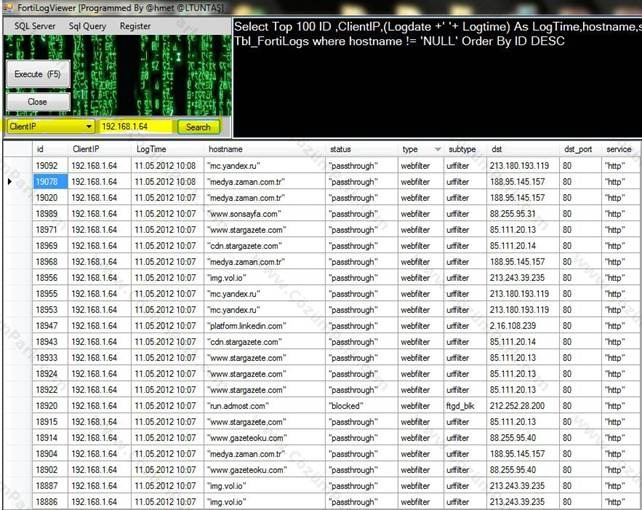
Task: Select cell with id 18904
Action: (x=50, y=454)
